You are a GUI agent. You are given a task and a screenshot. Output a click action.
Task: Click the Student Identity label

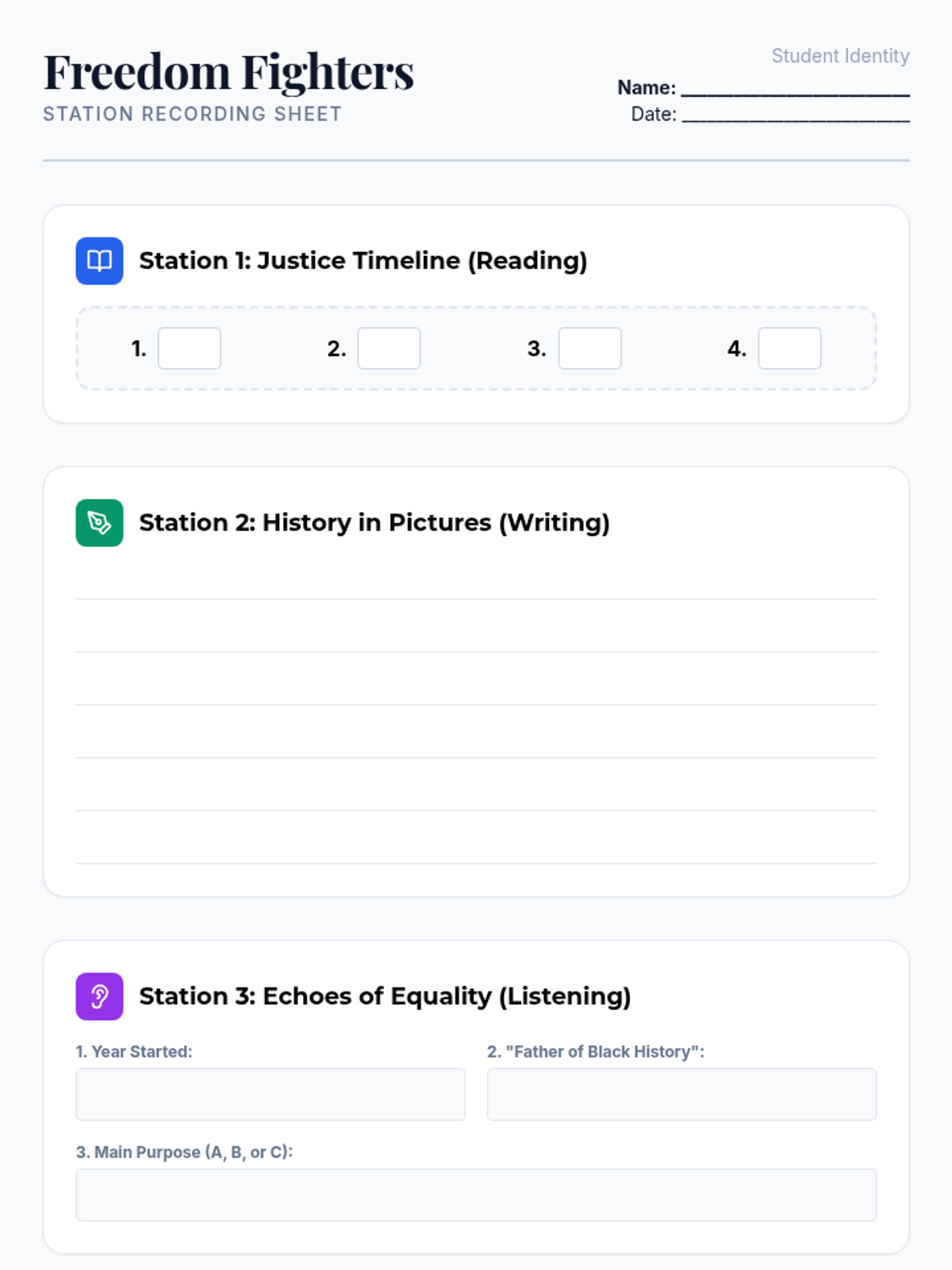pyautogui.click(x=840, y=56)
